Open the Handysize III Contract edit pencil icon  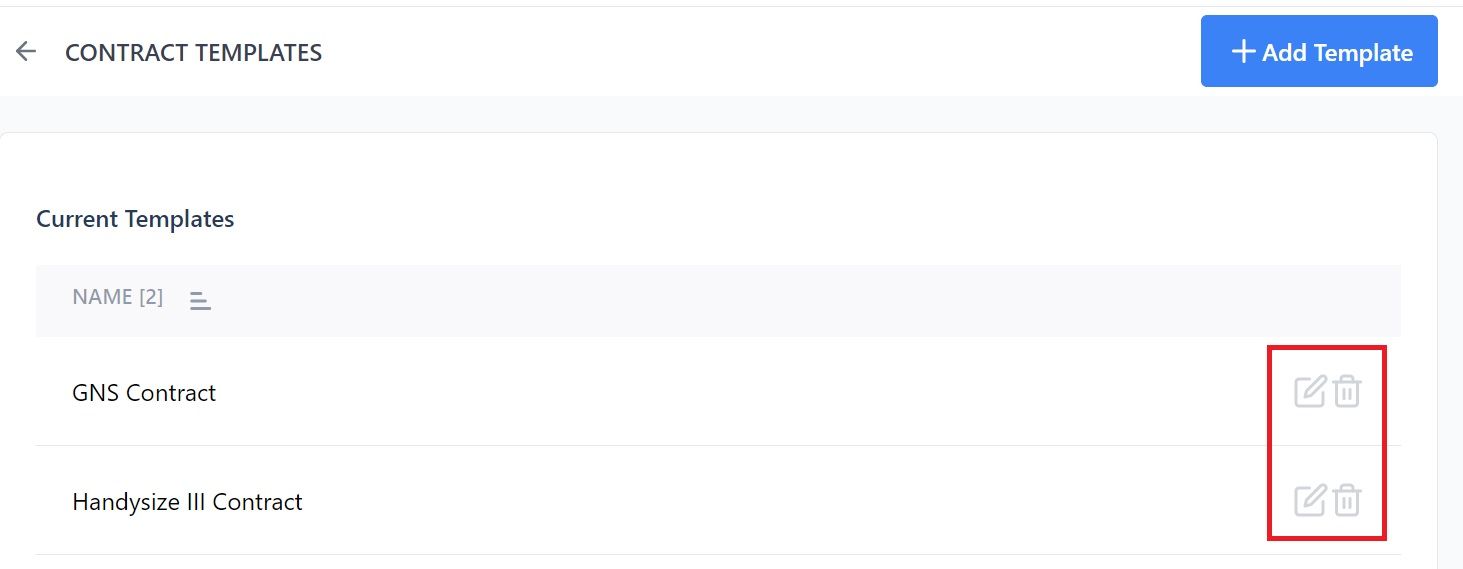(1310, 499)
